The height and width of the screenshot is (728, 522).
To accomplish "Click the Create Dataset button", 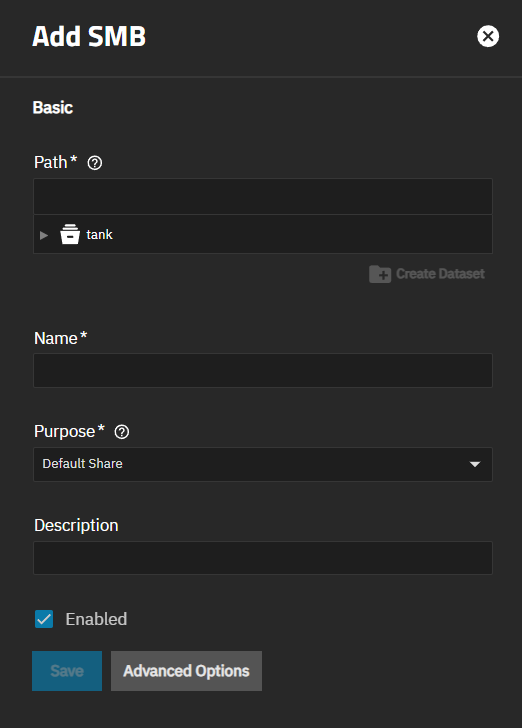I will (426, 274).
